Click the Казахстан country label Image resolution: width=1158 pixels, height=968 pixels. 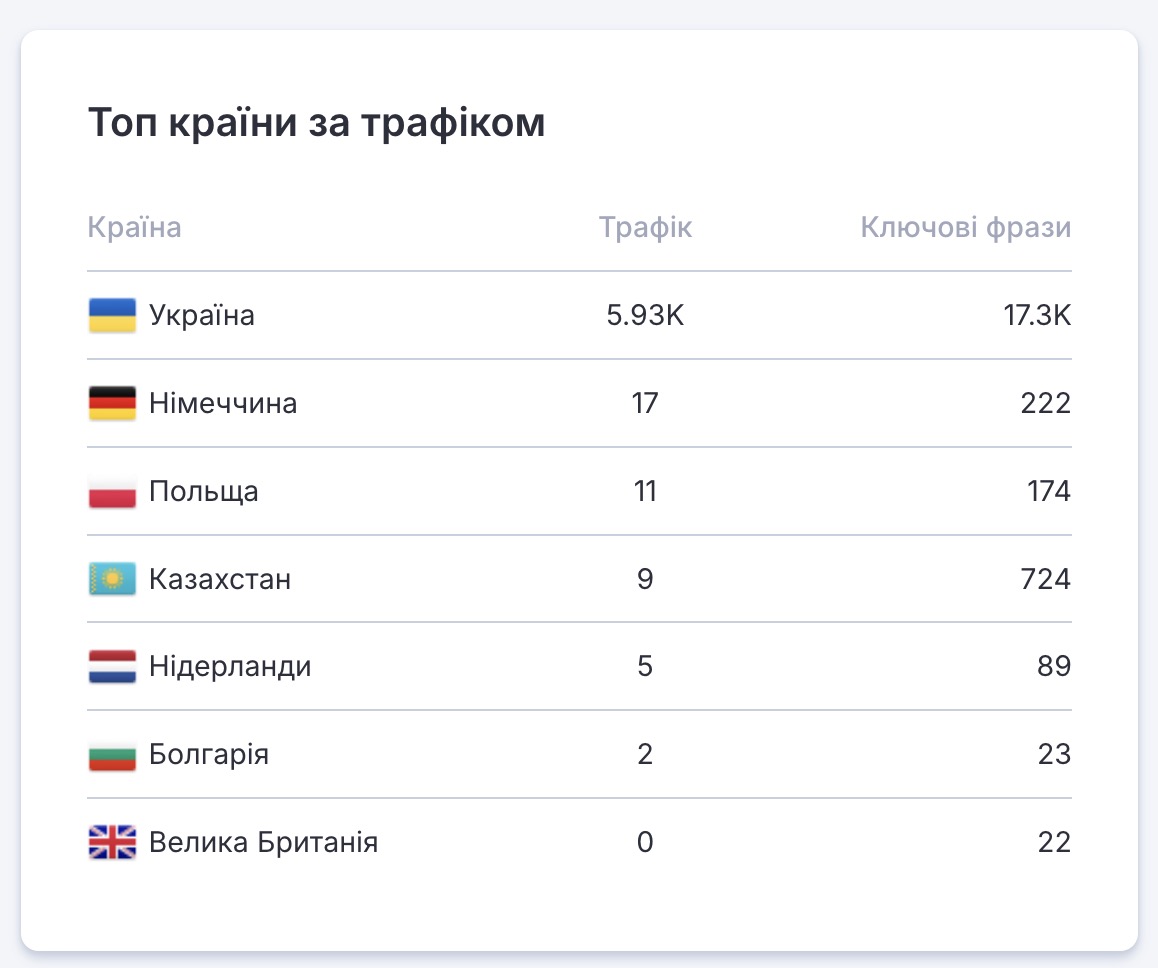click(220, 579)
